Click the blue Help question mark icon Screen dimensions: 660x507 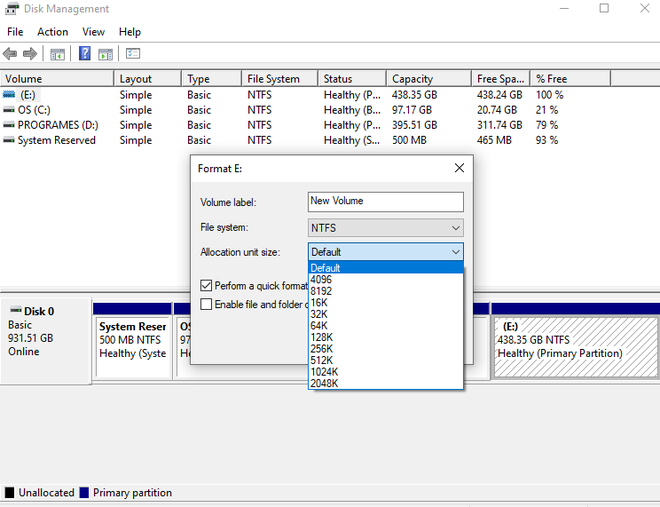(x=85, y=53)
